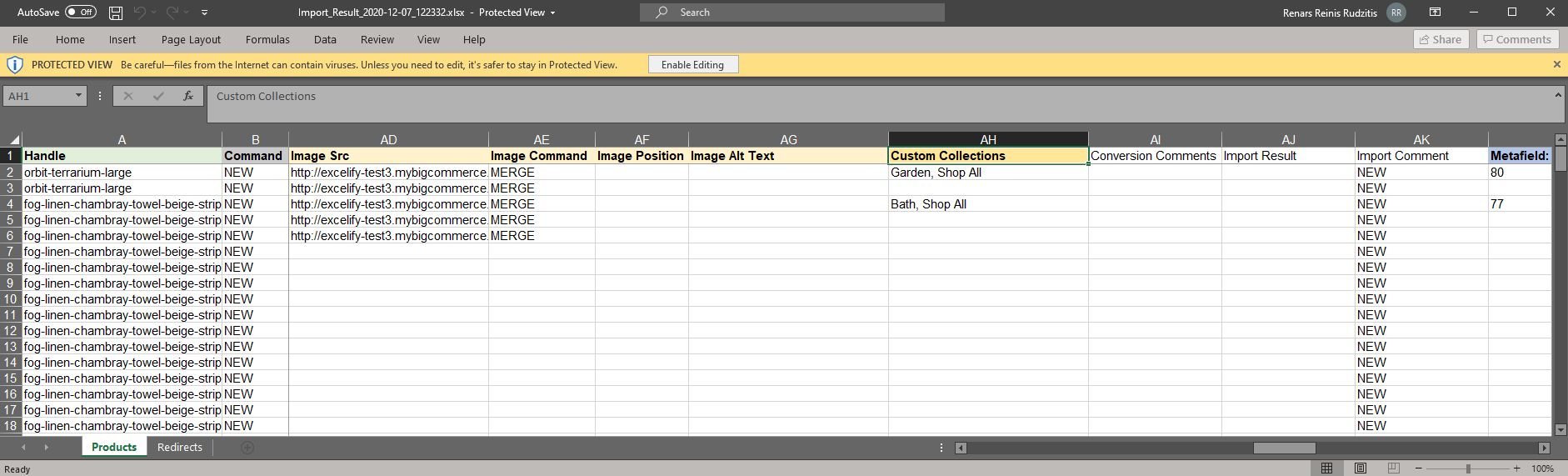Screen dimensions: 1568x476
Task: Switch to the Redirects sheet tab
Action: pos(180,448)
